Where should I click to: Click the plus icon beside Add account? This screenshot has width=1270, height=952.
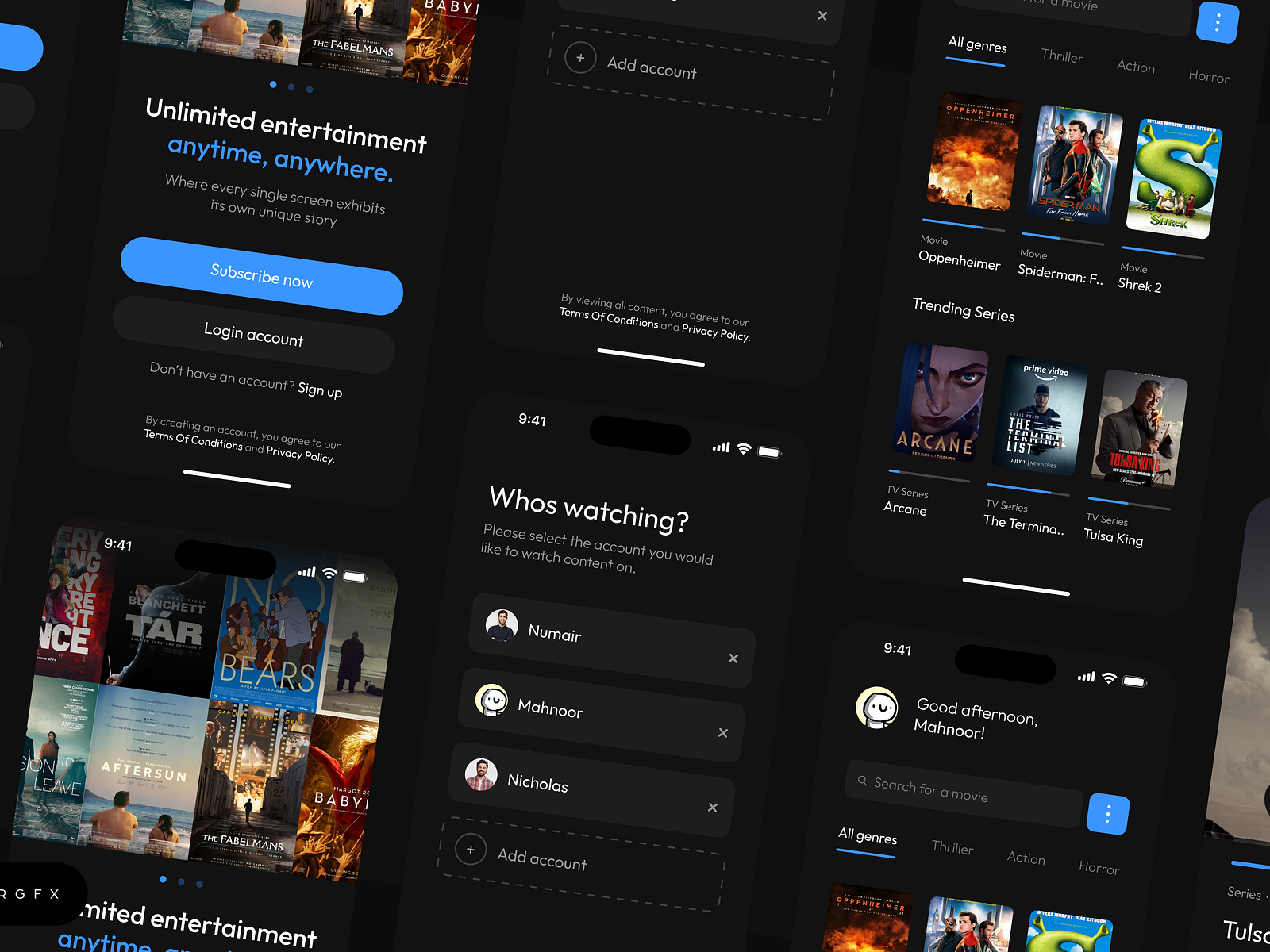(x=472, y=849)
